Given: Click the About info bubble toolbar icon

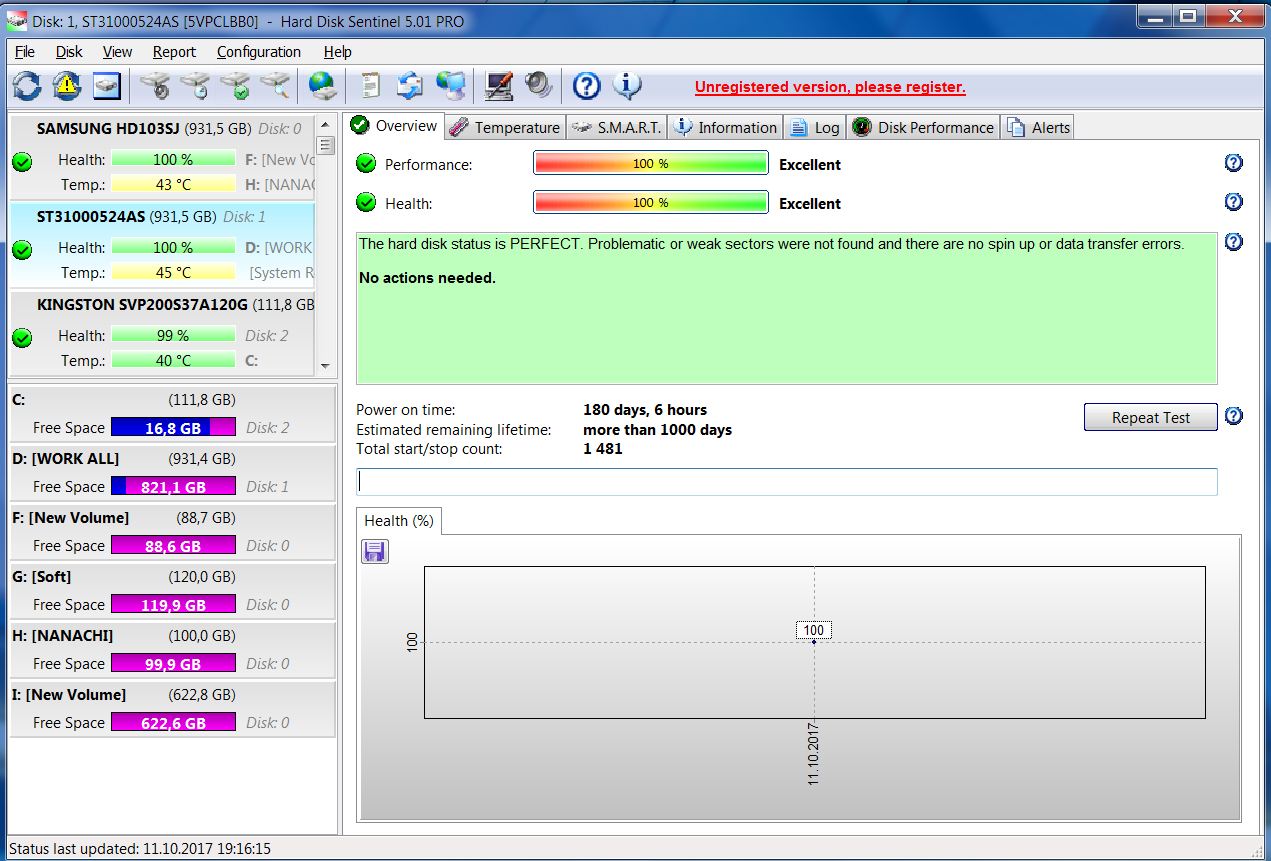Looking at the screenshot, I should pos(627,86).
